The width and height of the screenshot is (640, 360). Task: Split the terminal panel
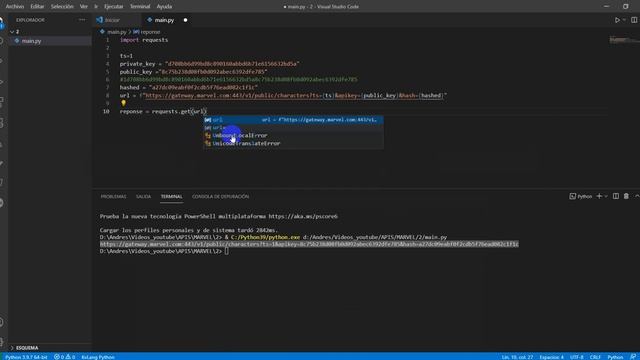(x=616, y=196)
